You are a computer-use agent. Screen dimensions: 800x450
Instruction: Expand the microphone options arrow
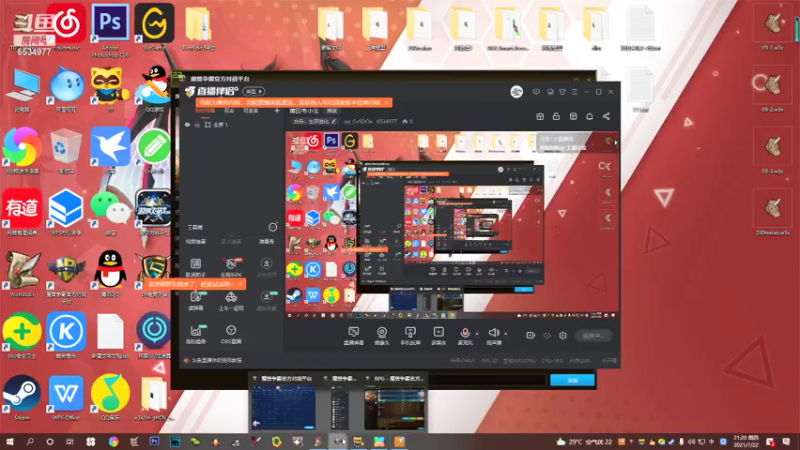coord(477,334)
